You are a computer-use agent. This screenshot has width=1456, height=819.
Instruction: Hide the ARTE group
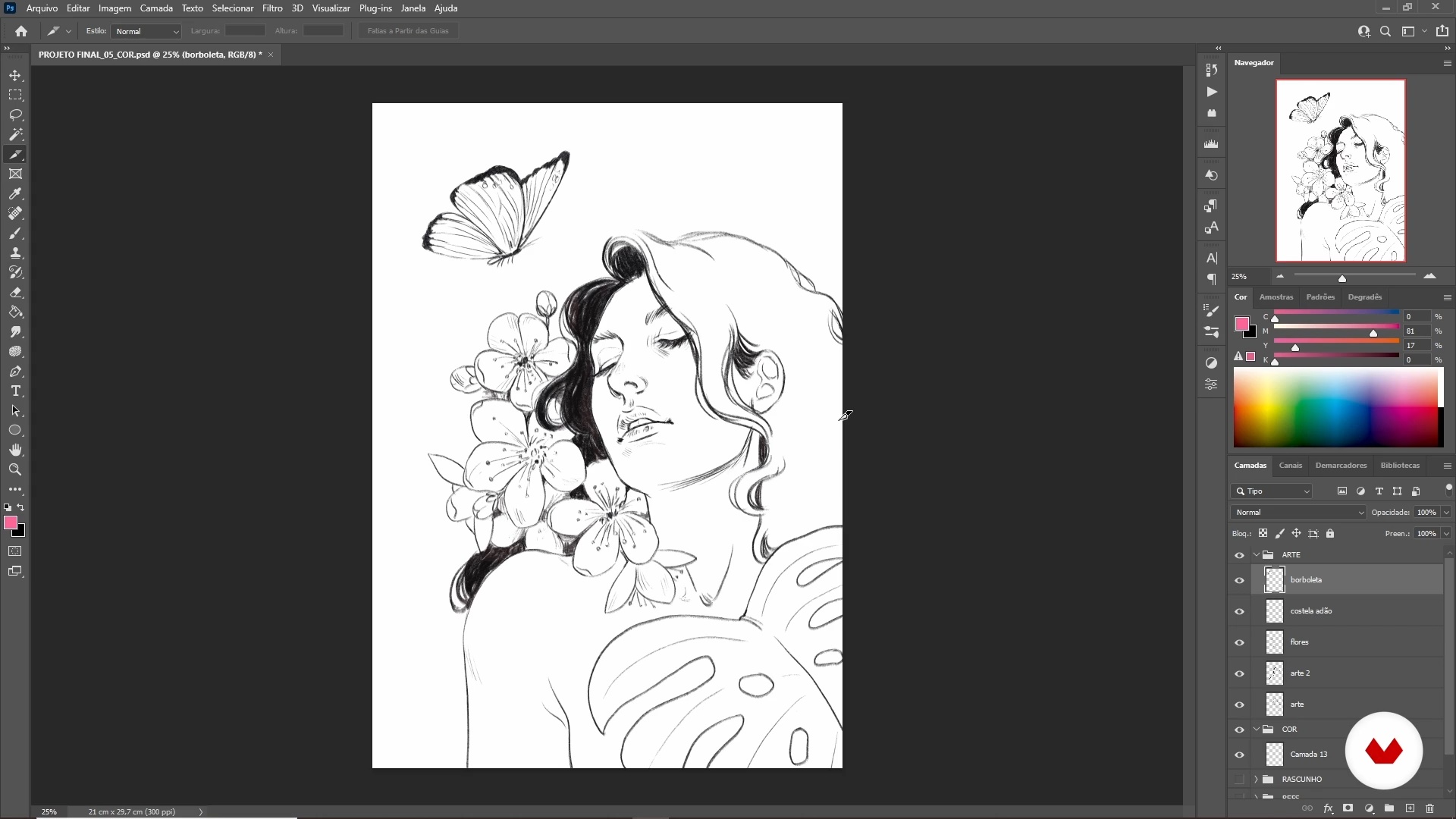(x=1239, y=556)
